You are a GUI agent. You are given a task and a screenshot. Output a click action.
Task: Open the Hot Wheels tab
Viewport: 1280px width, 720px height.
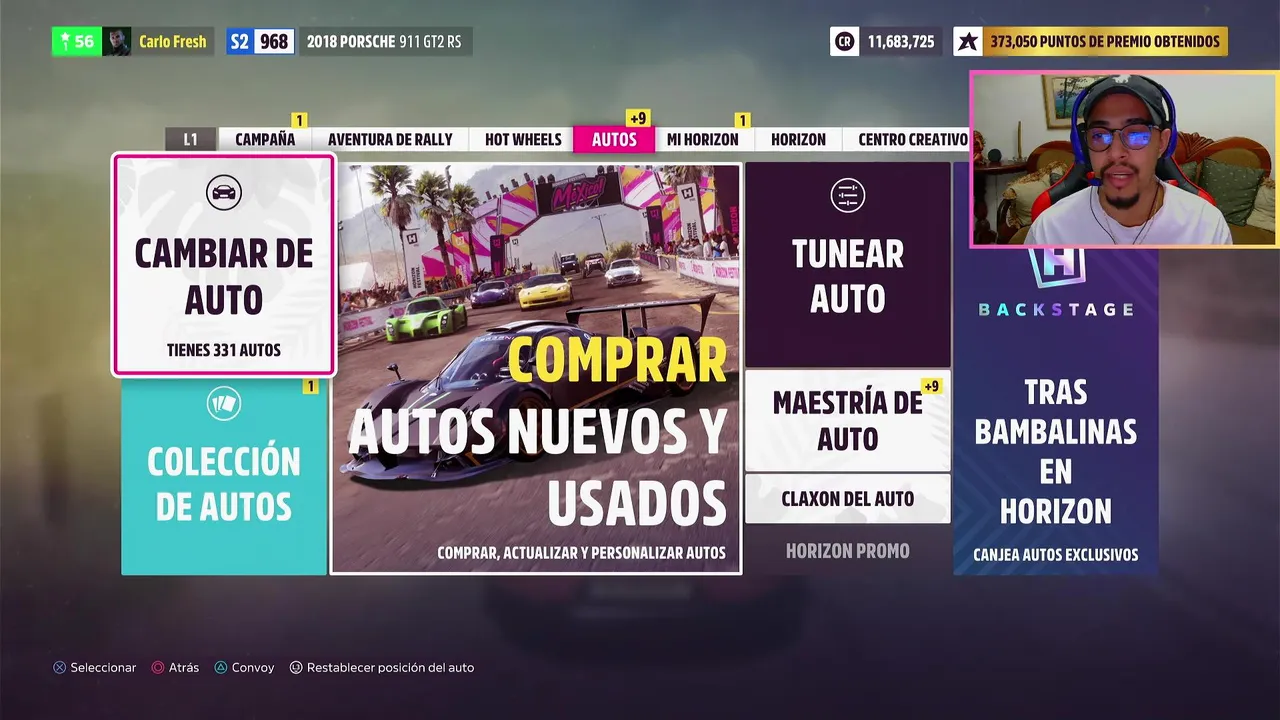click(x=523, y=139)
